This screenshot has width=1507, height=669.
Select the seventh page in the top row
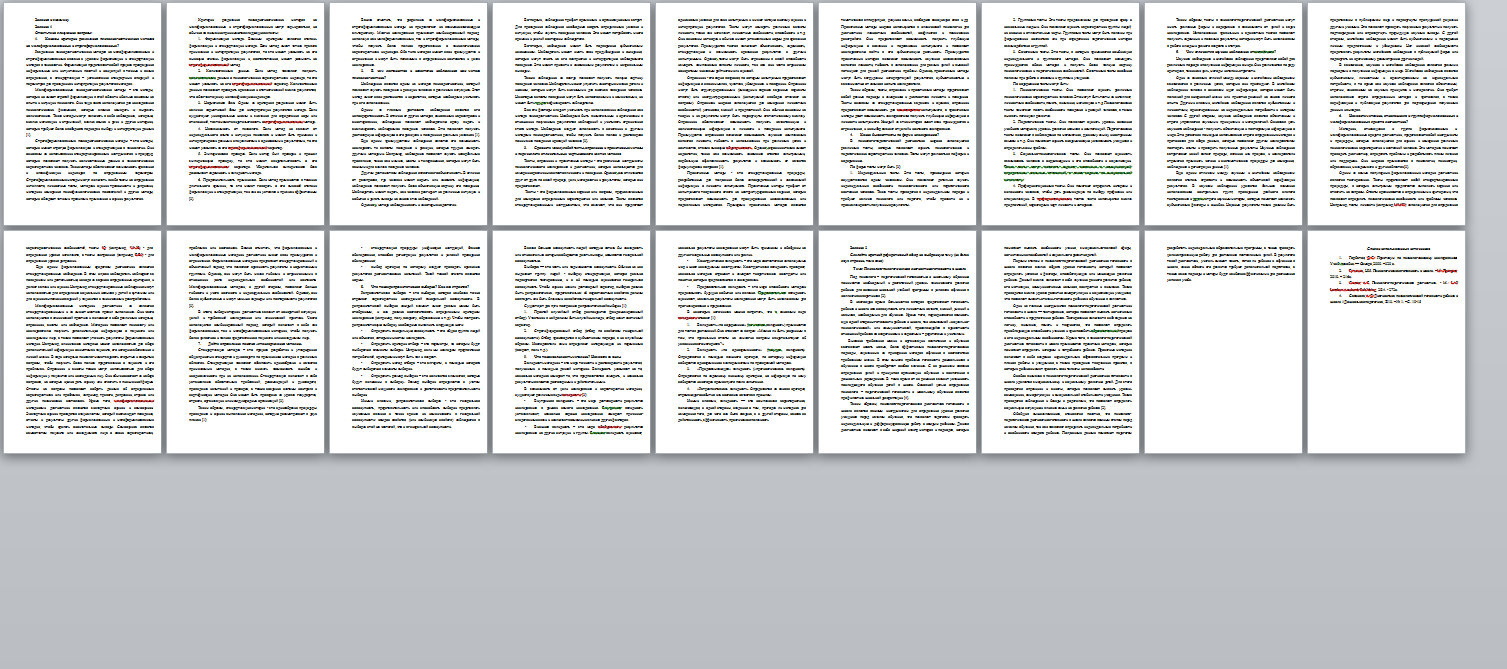1060,114
